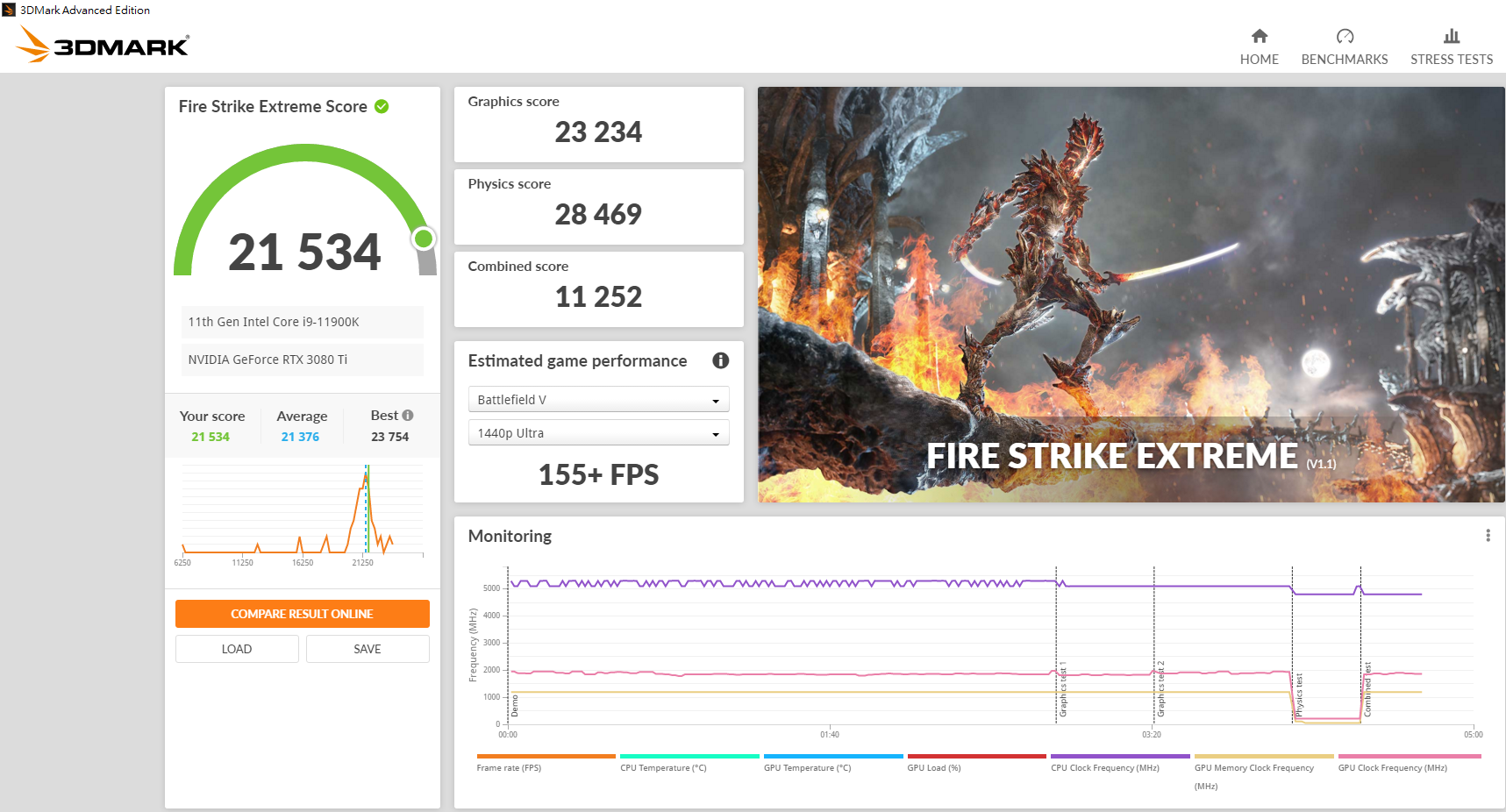Click the Physics test marker
The image size is (1506, 812).
(1299, 694)
